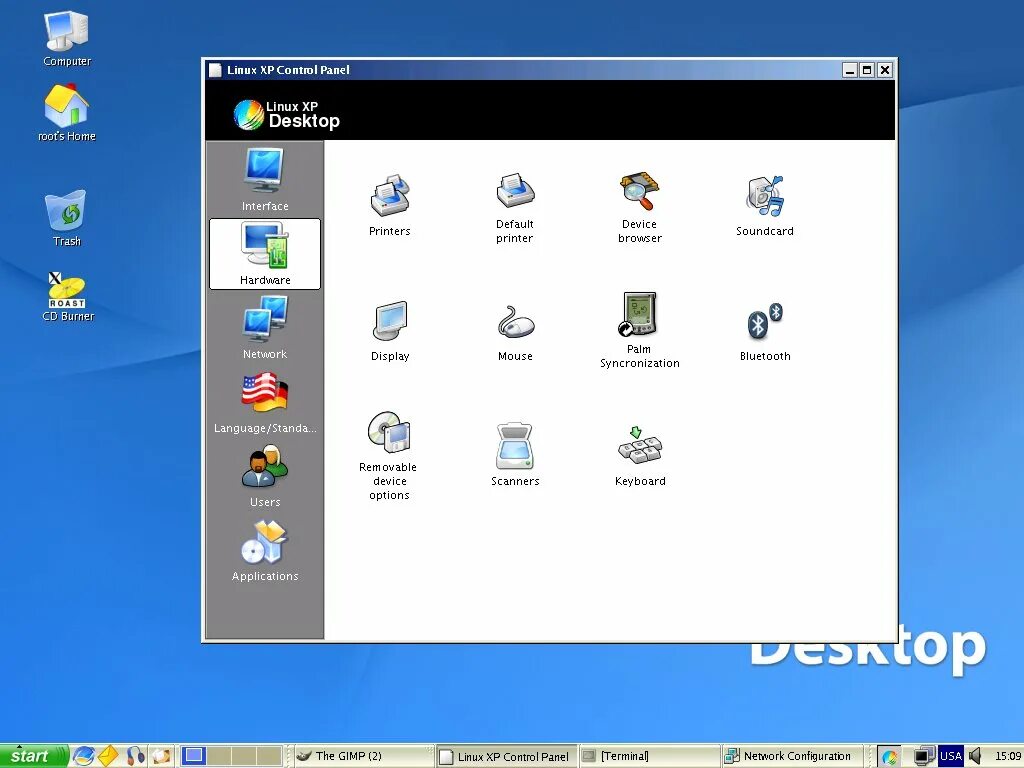Click the volume speaker tray icon
This screenshot has height=768, width=1024.
[x=975, y=756]
